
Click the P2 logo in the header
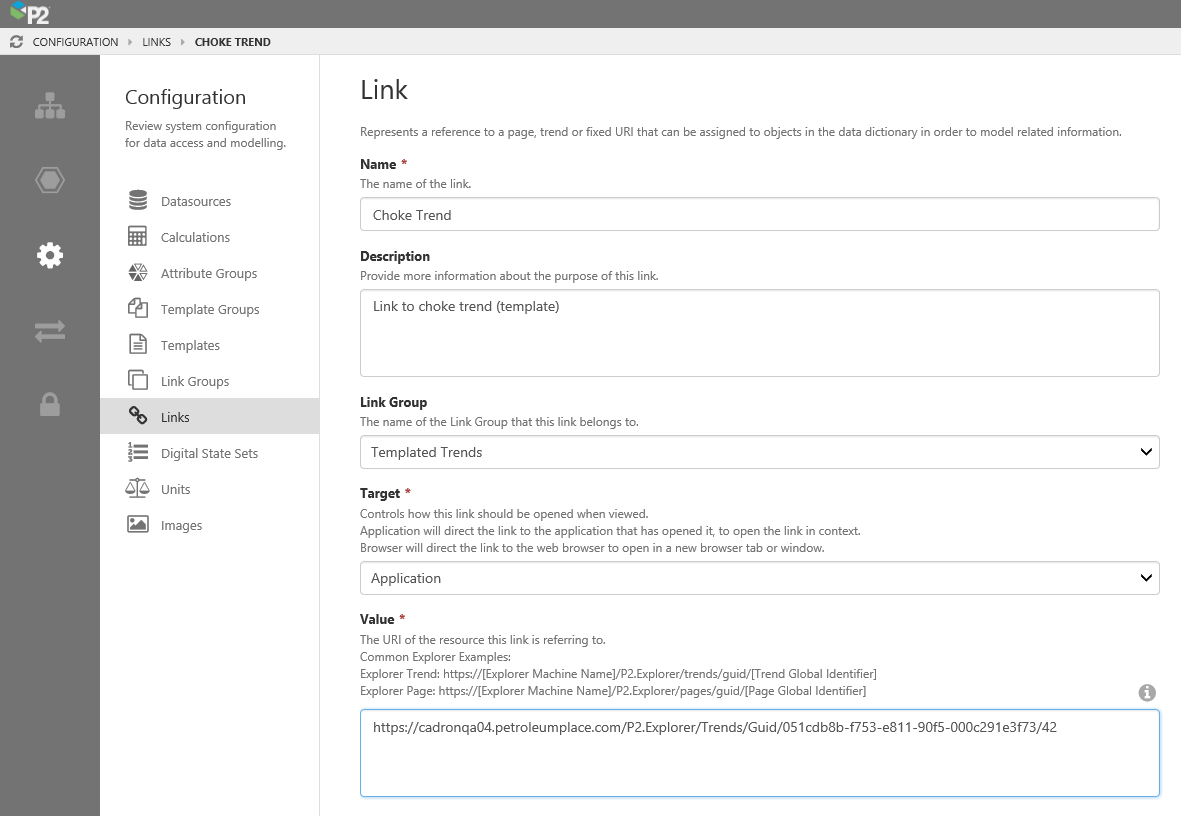pyautogui.click(x=28, y=14)
